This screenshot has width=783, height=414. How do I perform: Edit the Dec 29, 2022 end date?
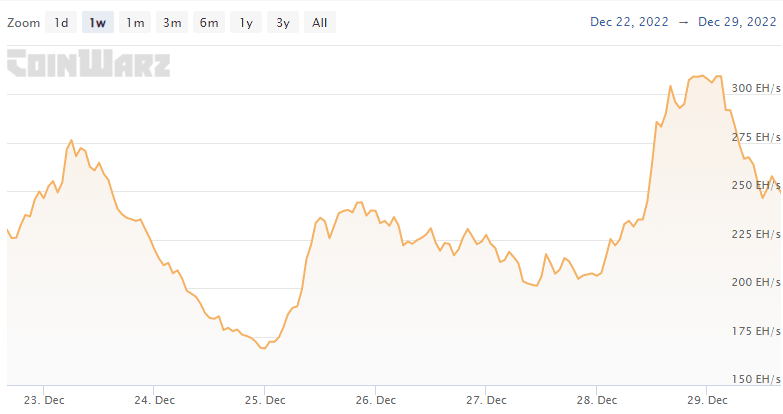tap(739, 22)
